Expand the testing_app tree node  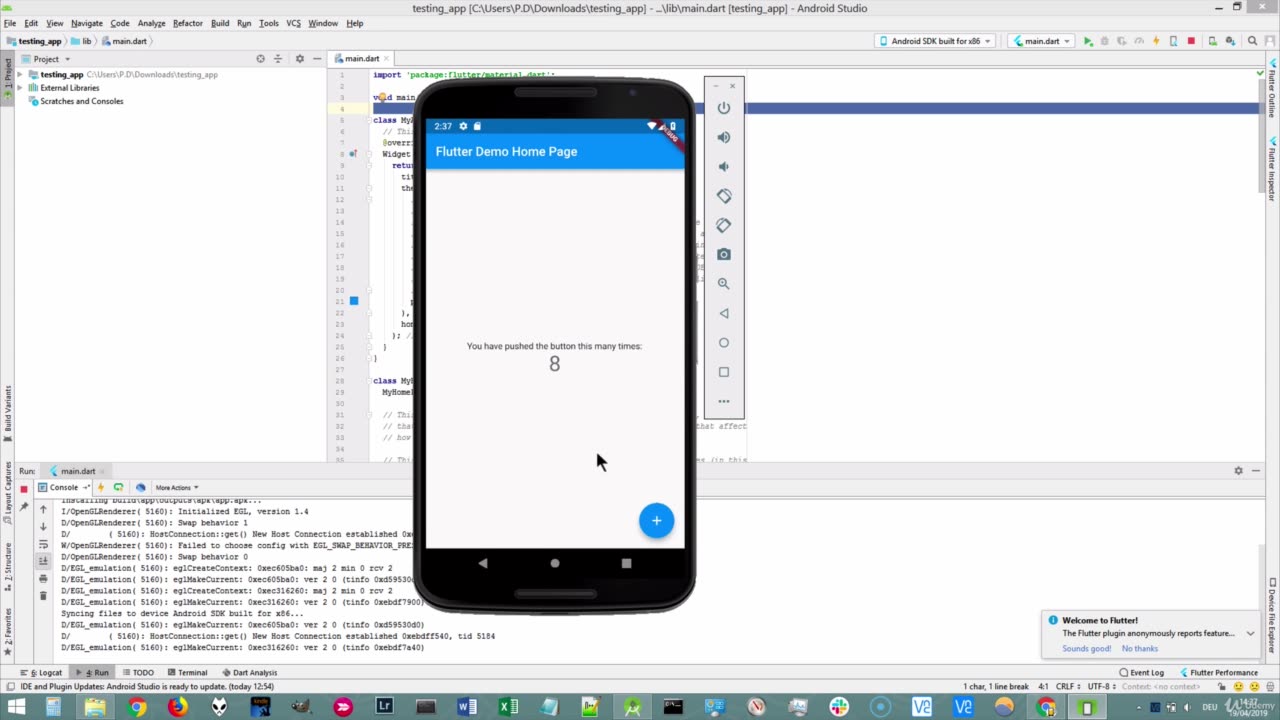[20, 75]
